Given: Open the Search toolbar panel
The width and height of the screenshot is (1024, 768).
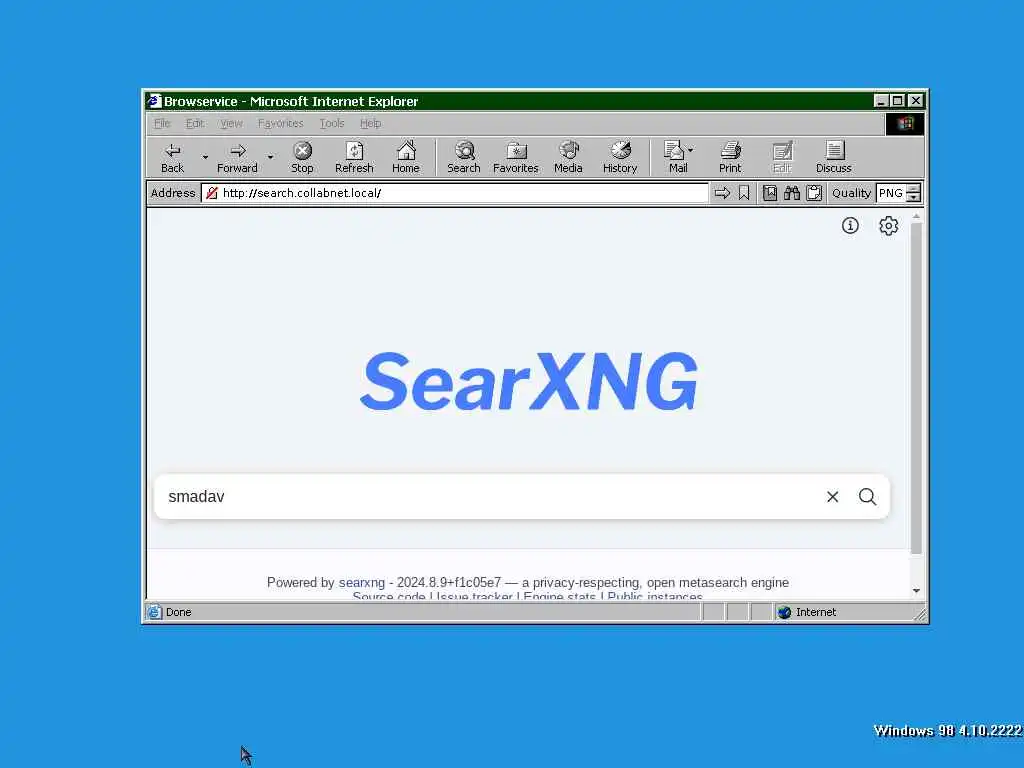Looking at the screenshot, I should tap(464, 158).
